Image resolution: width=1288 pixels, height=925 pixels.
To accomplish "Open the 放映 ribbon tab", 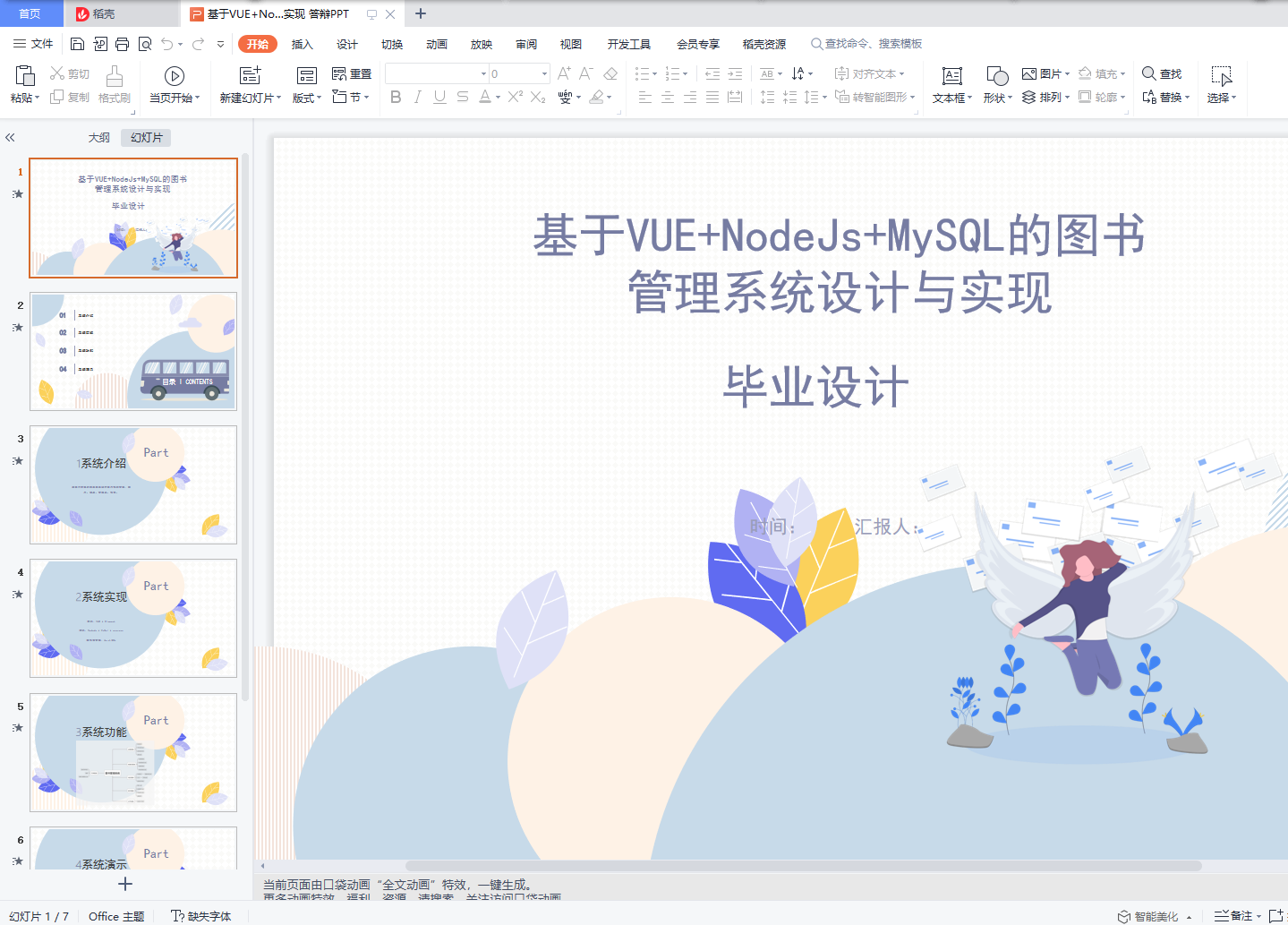I will coord(481,44).
